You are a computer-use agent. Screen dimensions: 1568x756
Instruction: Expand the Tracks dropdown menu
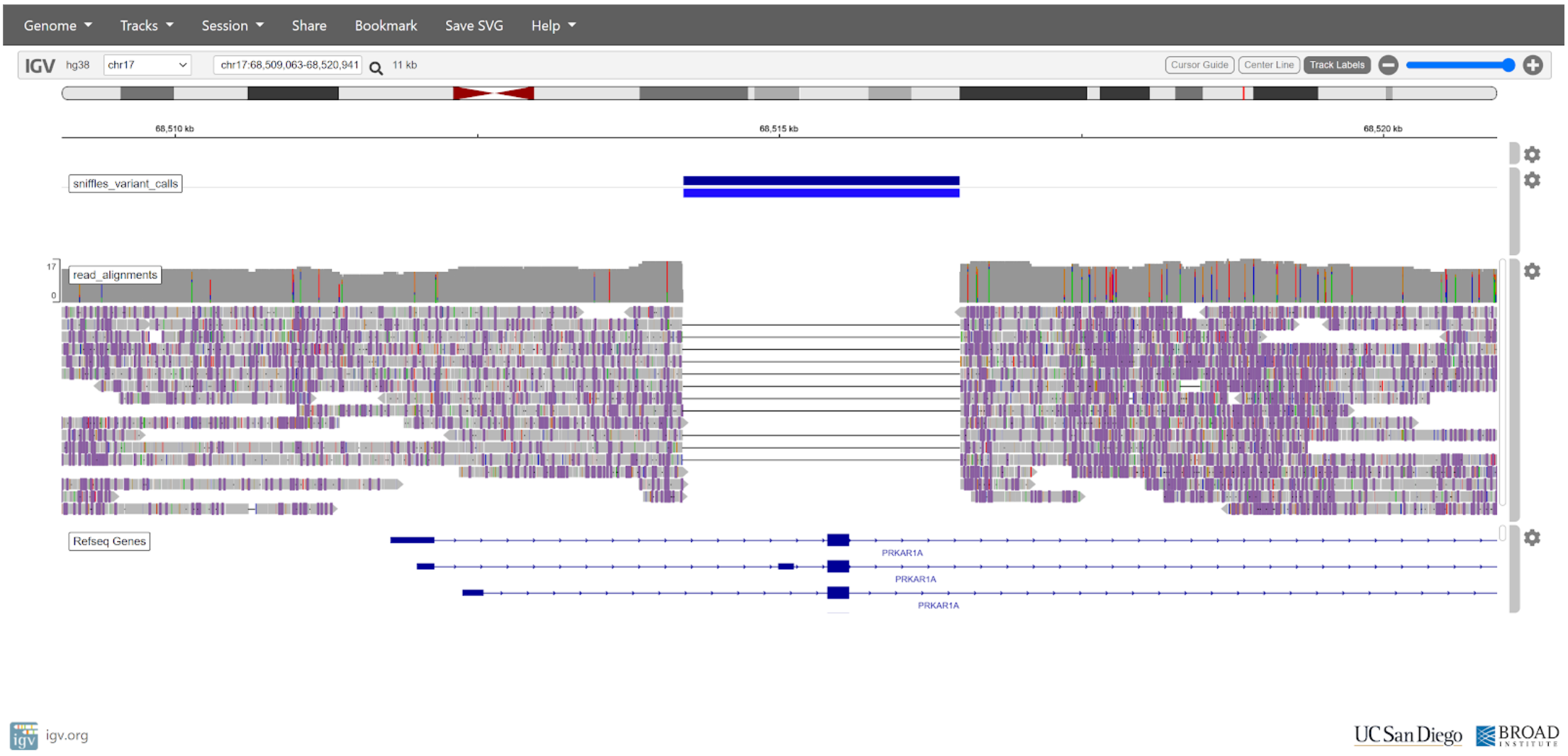(146, 26)
